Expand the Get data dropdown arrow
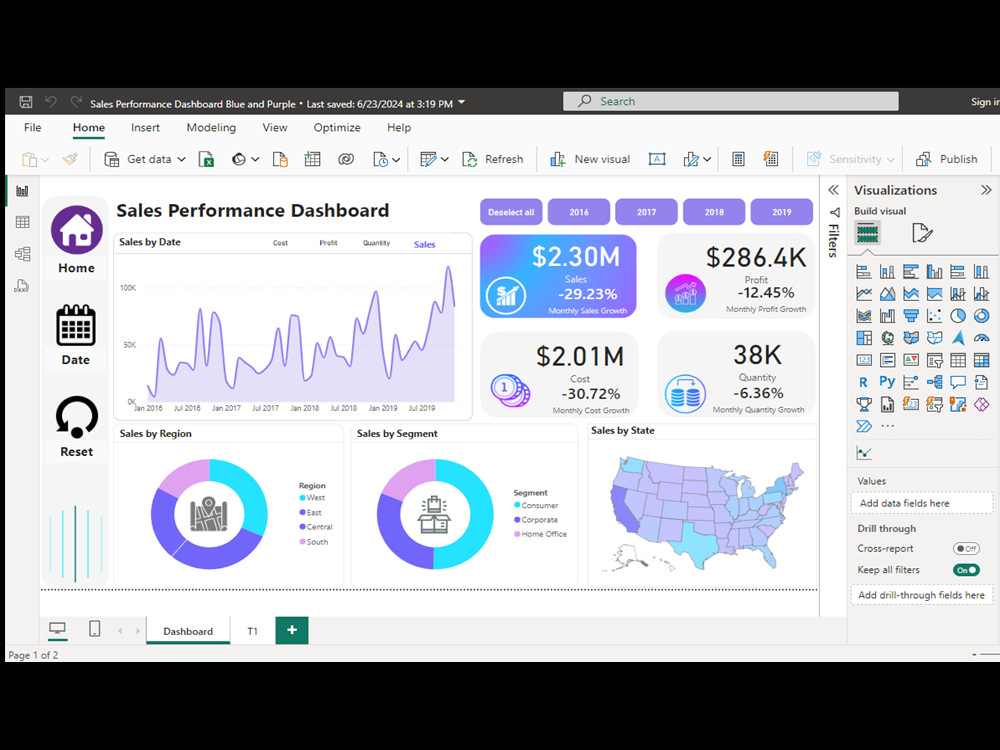Image resolution: width=1000 pixels, height=750 pixels. pyautogui.click(x=180, y=158)
